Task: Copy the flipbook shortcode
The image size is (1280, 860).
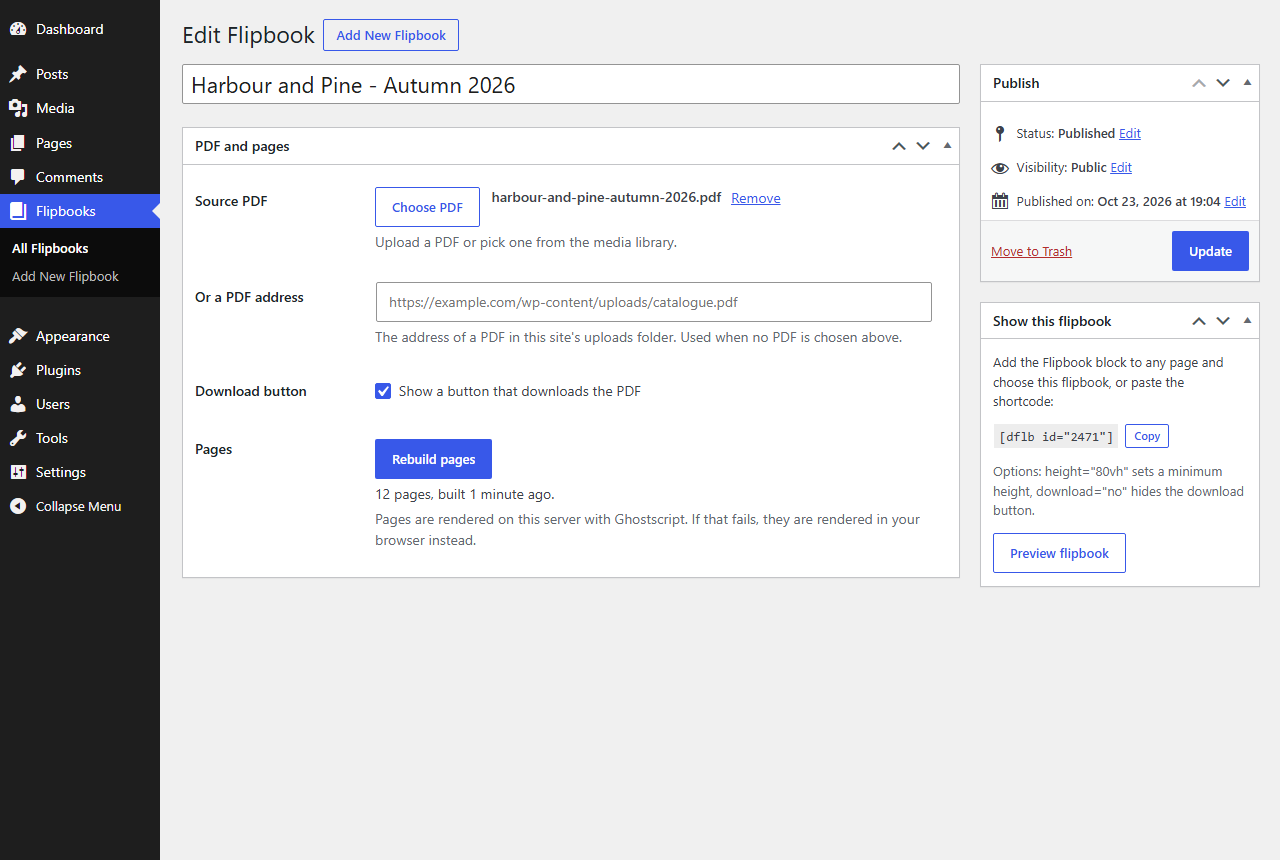Action: [1147, 436]
